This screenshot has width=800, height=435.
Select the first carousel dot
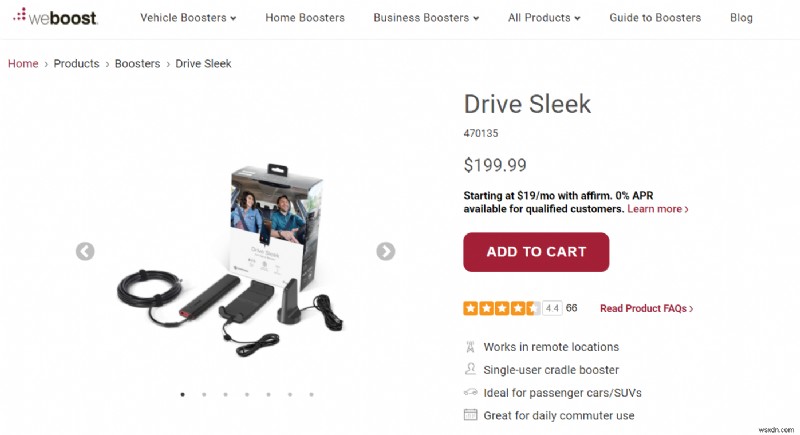(x=182, y=395)
